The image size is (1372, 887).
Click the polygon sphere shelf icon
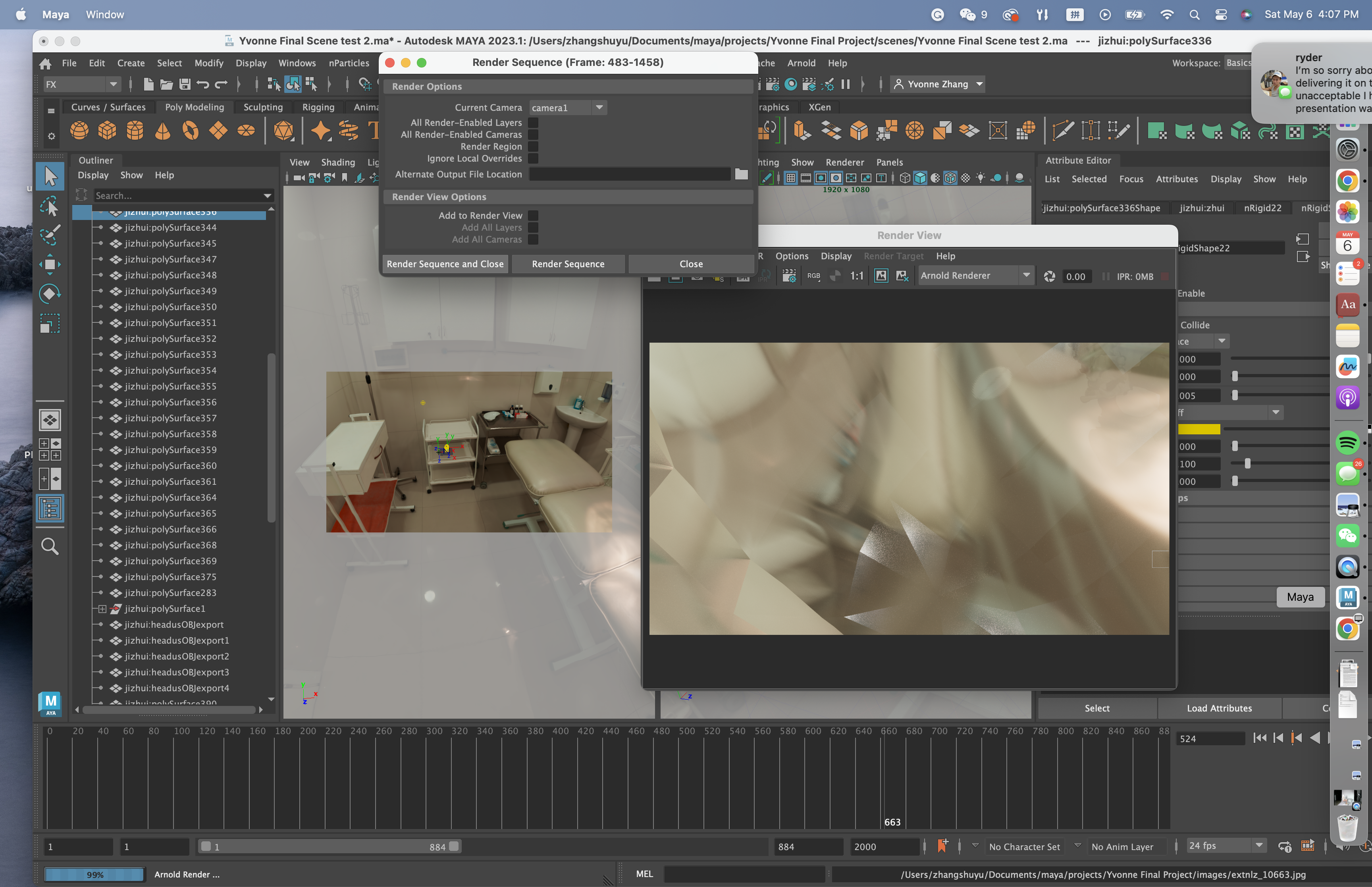point(79,130)
